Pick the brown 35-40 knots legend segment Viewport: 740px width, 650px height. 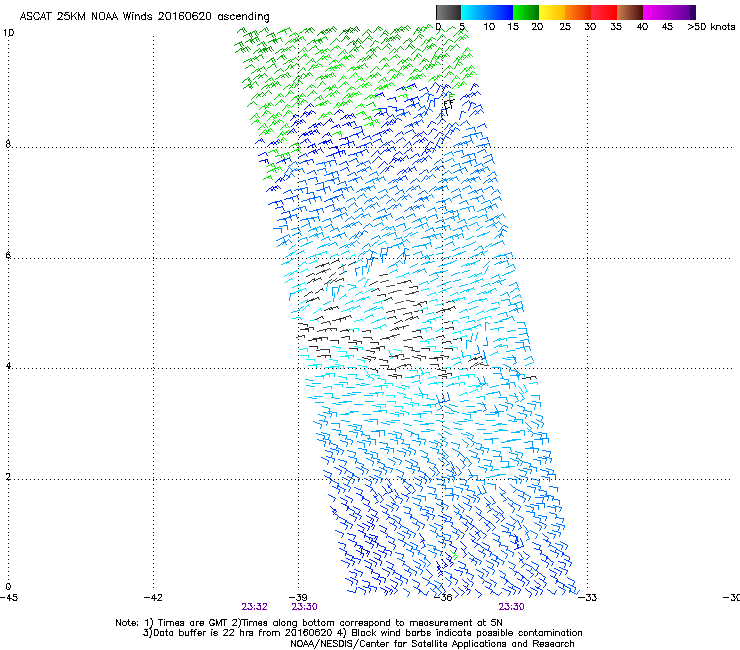pyautogui.click(x=630, y=12)
